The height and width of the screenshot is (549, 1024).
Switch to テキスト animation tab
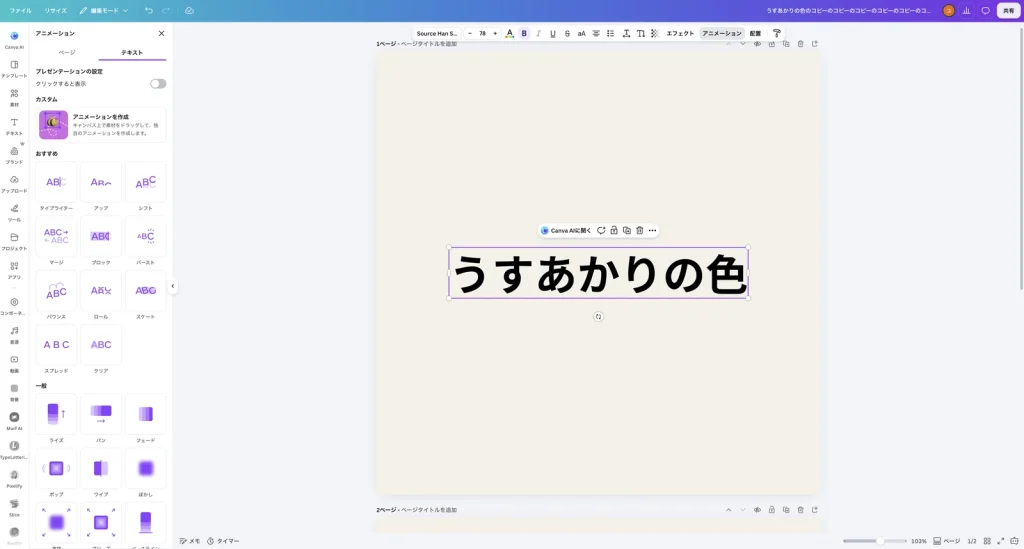pyautogui.click(x=132, y=52)
